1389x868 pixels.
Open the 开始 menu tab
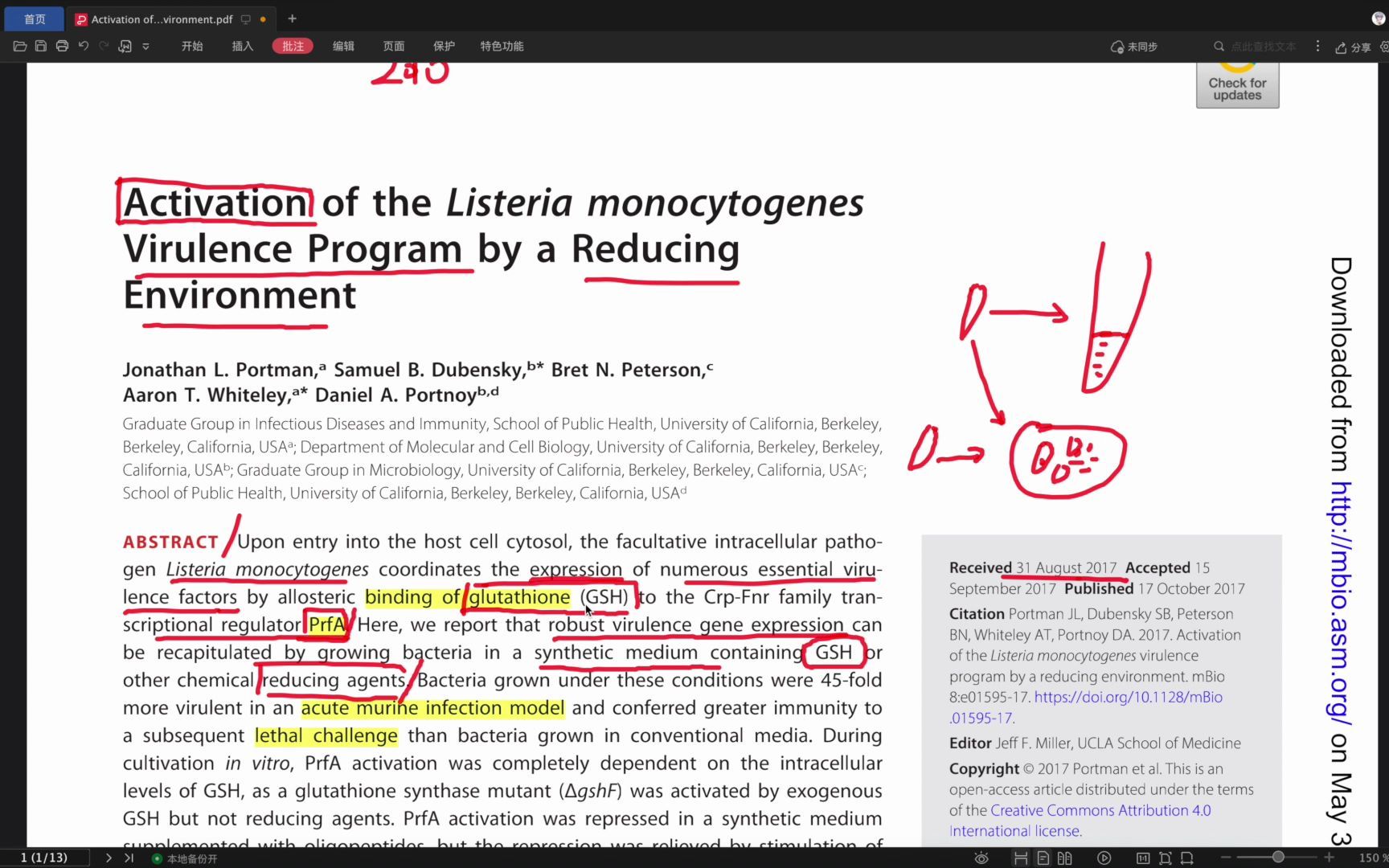(x=192, y=47)
